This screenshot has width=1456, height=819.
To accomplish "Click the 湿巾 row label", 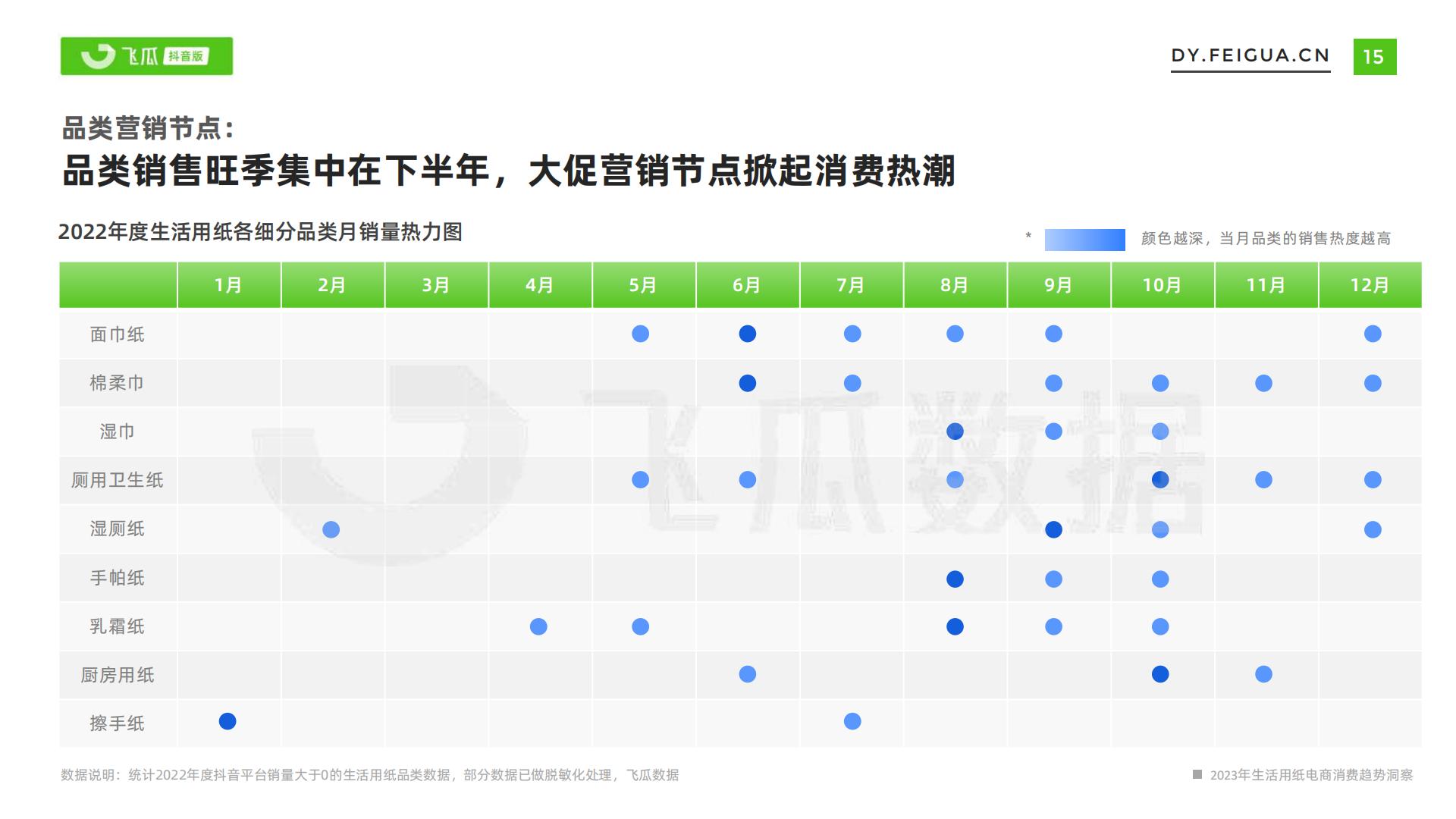I will point(117,431).
